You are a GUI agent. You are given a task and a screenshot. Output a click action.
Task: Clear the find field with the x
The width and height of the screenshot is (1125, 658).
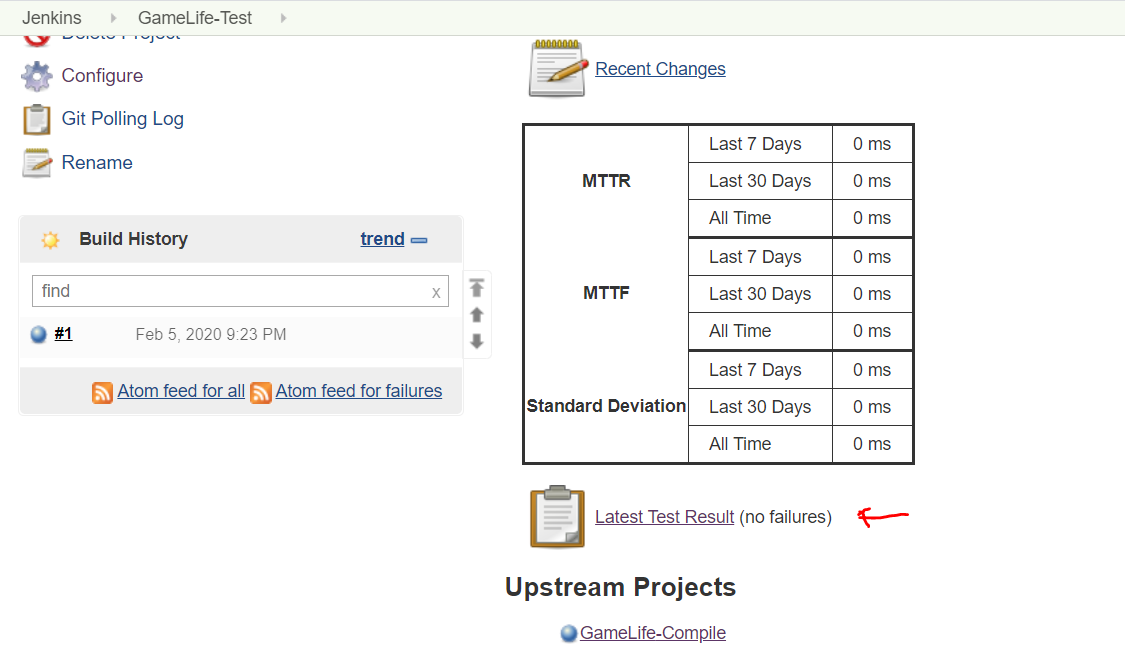tap(436, 292)
